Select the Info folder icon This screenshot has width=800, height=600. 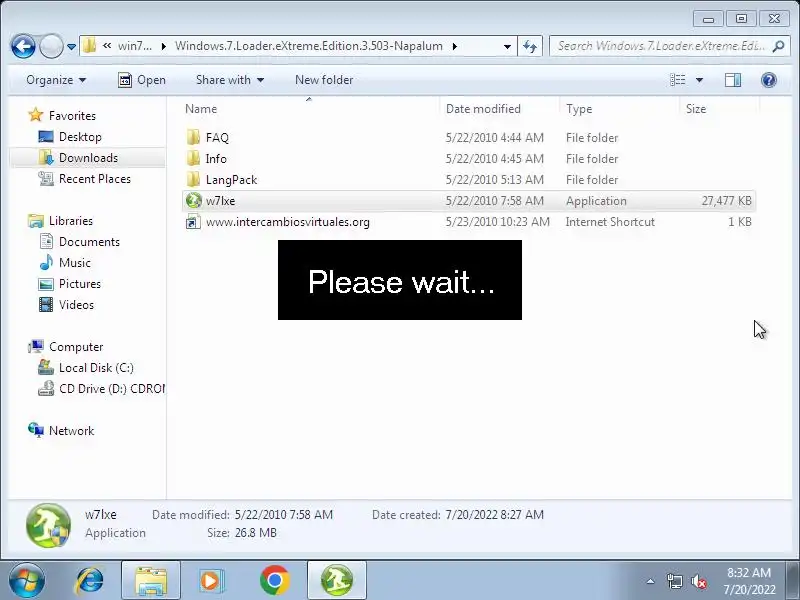tap(193, 158)
